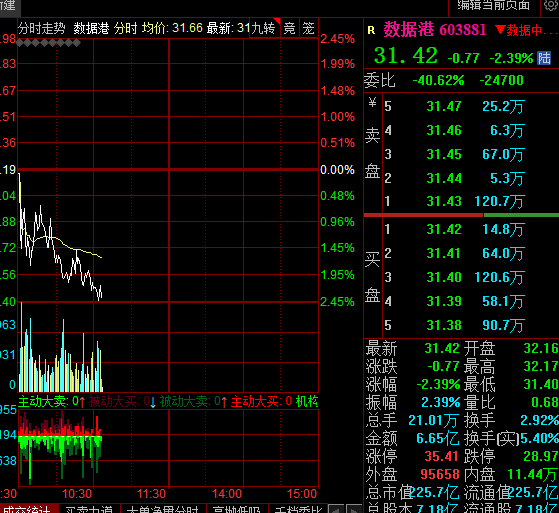Select sell level 1 price 31.43
Viewport: 559px width, 513px height.
444,201
